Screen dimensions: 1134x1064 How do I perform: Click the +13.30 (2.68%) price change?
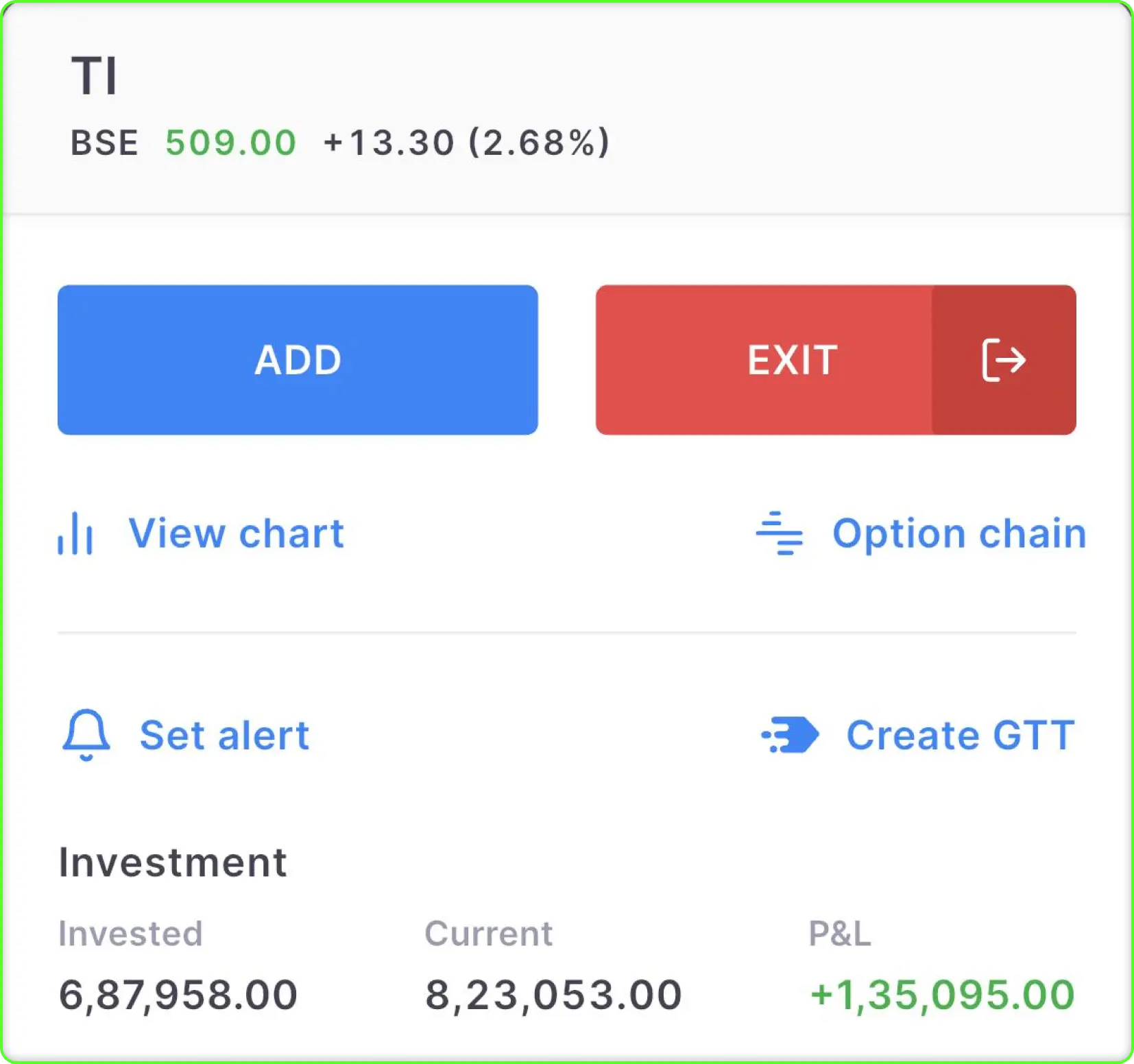tap(466, 143)
